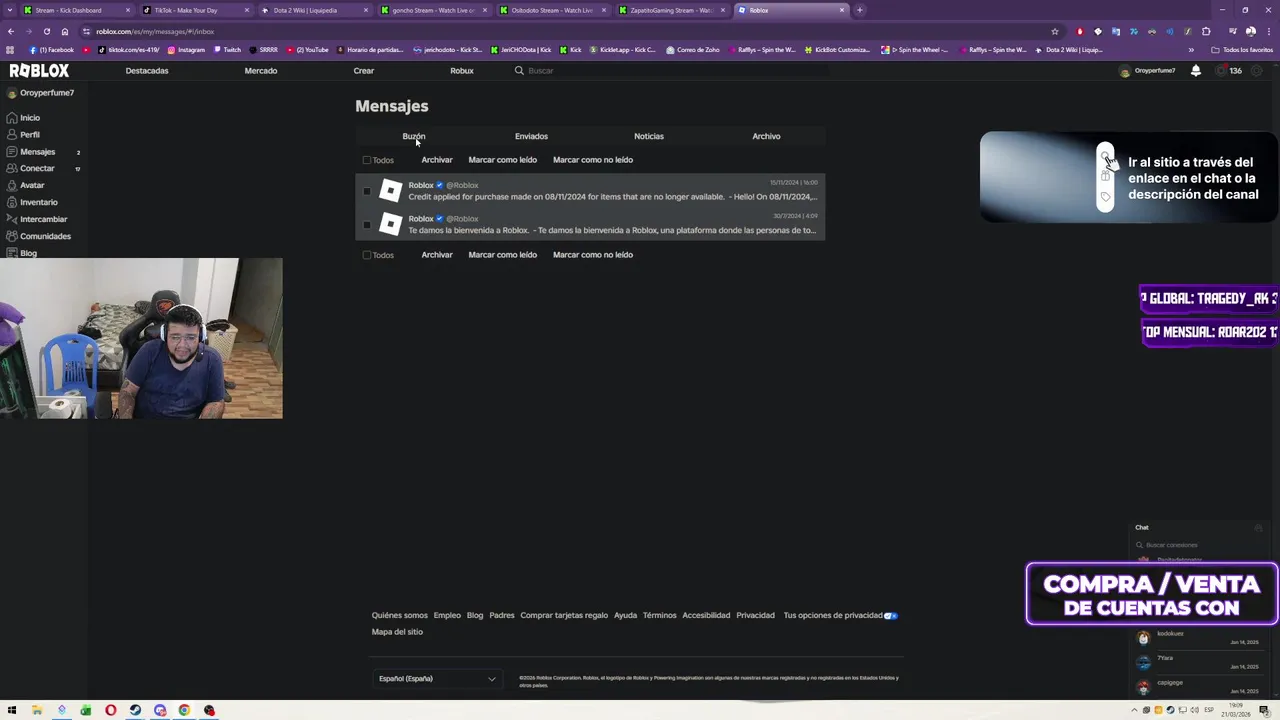Open Opera from the Windows taskbar
Image resolution: width=1280 pixels, height=720 pixels.
tap(110, 711)
